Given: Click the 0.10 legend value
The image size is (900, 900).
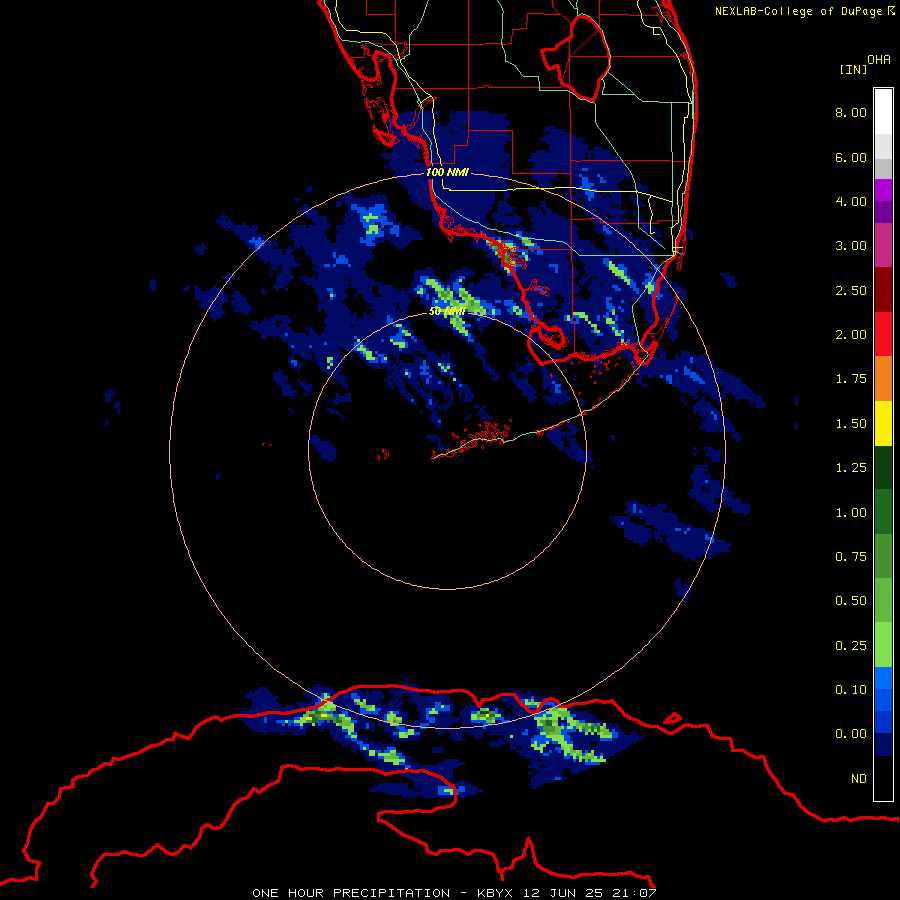Looking at the screenshot, I should [851, 690].
